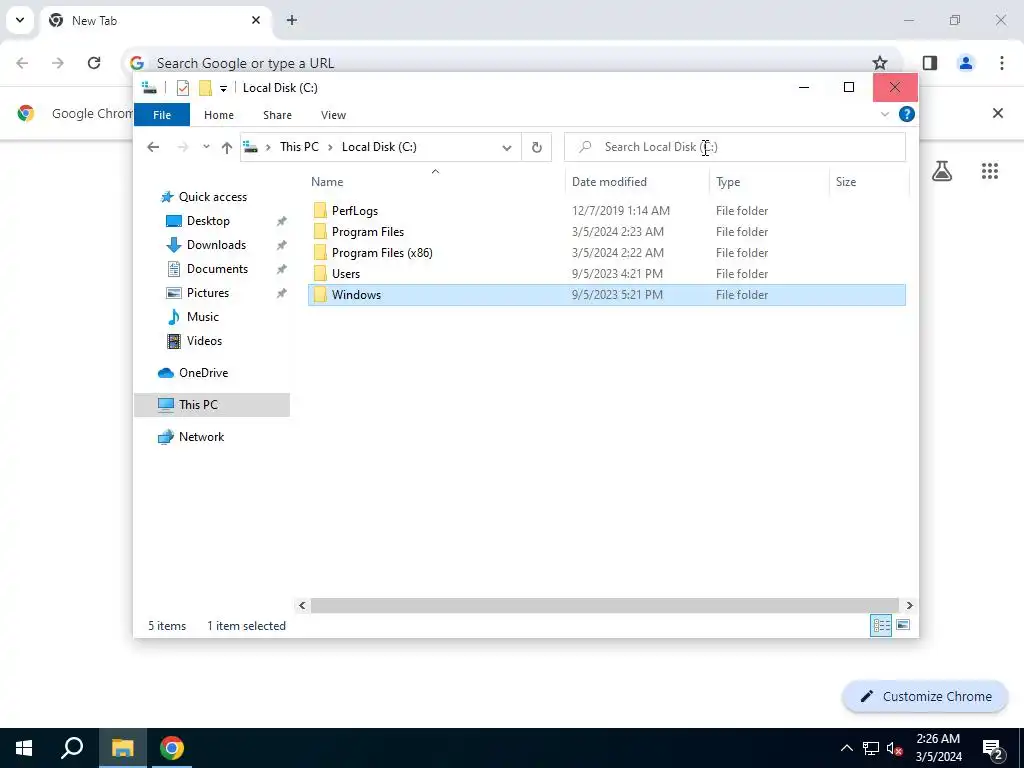The height and width of the screenshot is (768, 1024).
Task: Select This PC in navigation pane
Action: pyautogui.click(x=212, y=405)
